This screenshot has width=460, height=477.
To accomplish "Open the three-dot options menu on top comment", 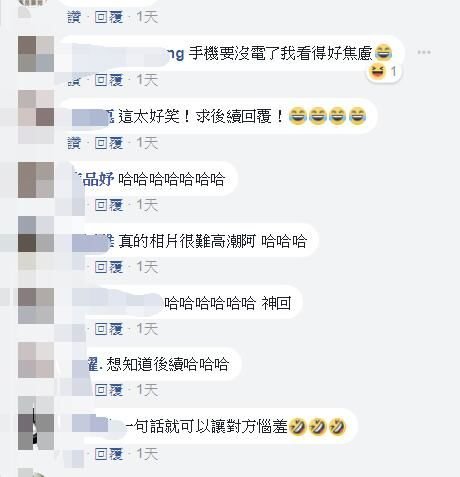I will click(424, 52).
